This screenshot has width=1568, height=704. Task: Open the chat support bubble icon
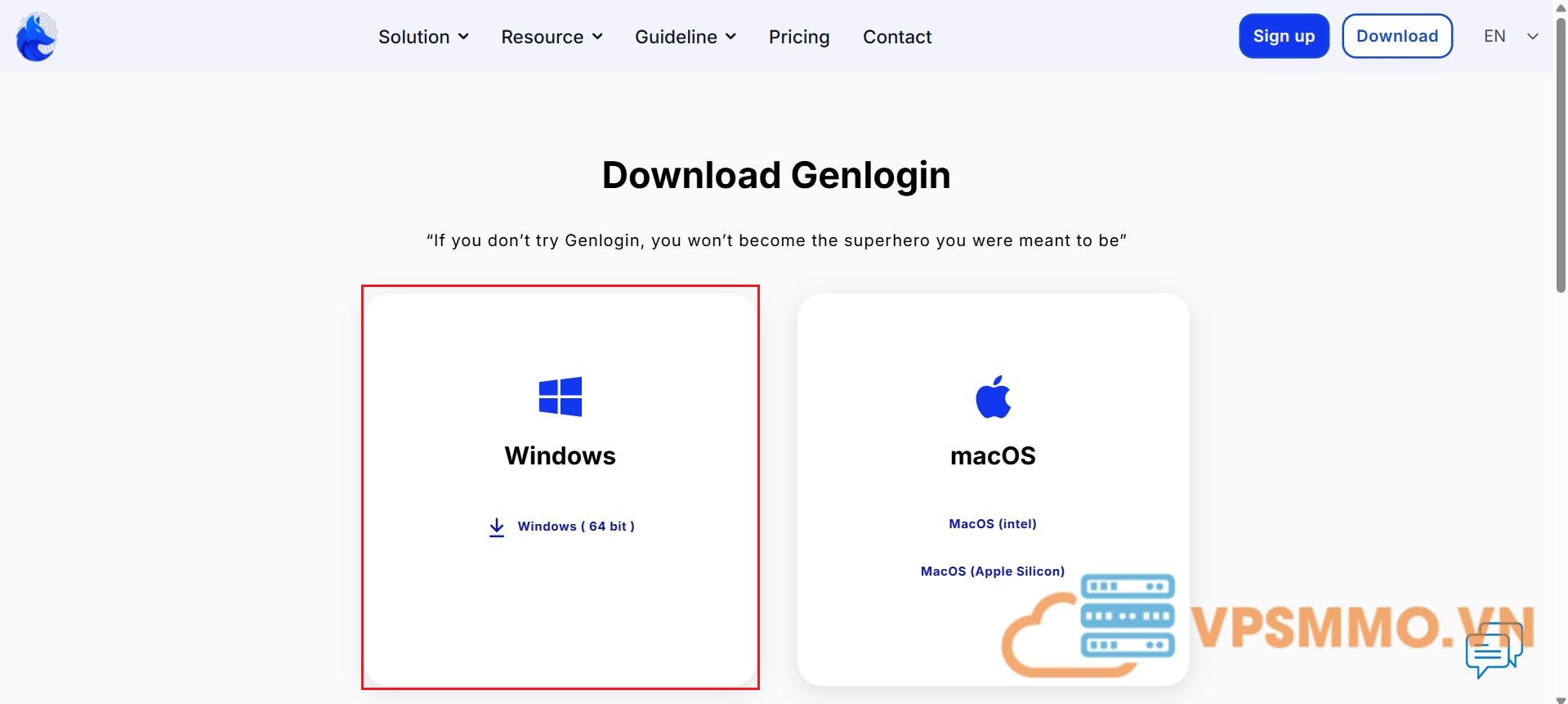point(1494,650)
